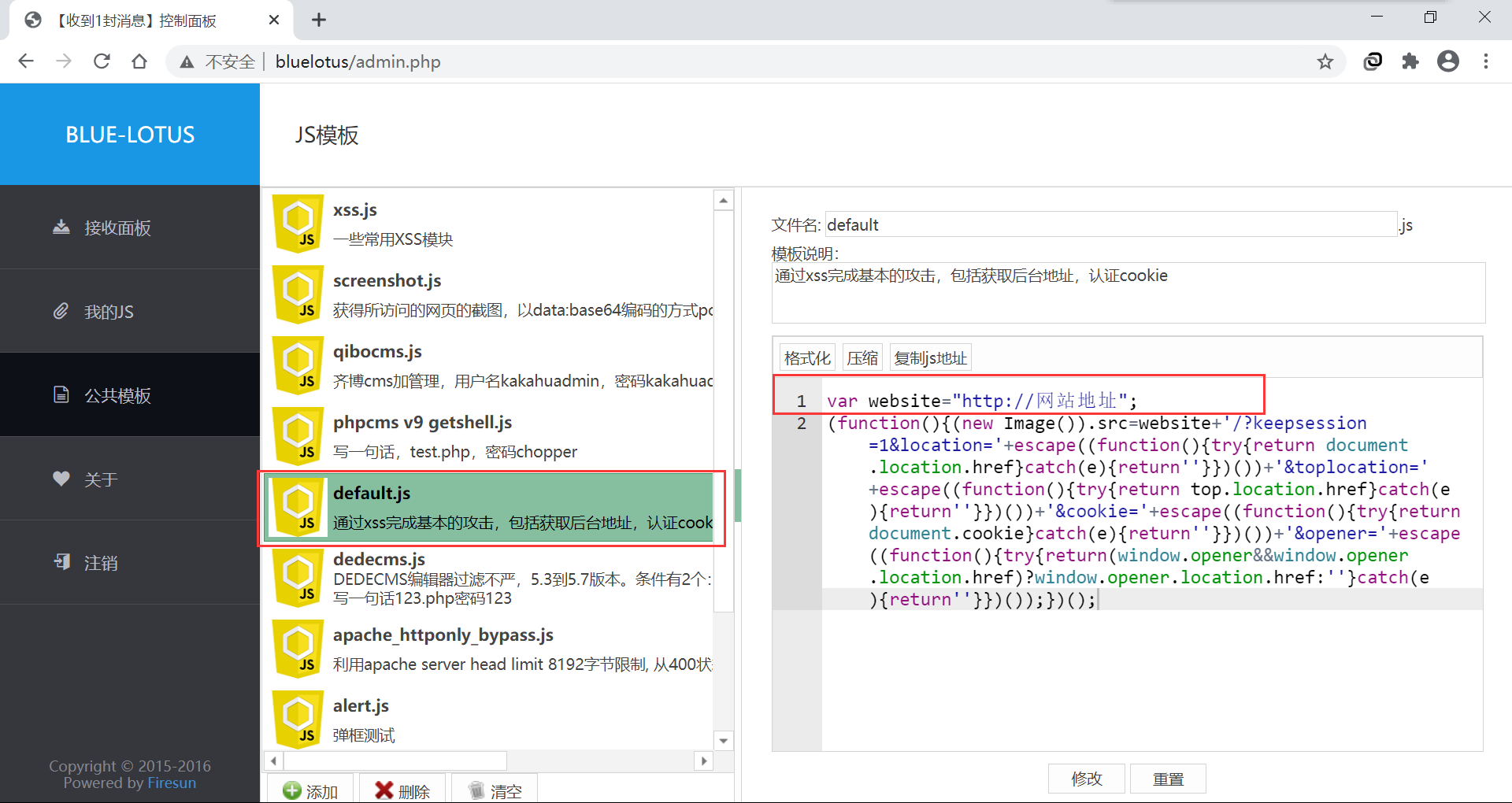The height and width of the screenshot is (803, 1512).
Task: Select the dedecms.js template name
Action: tap(379, 559)
